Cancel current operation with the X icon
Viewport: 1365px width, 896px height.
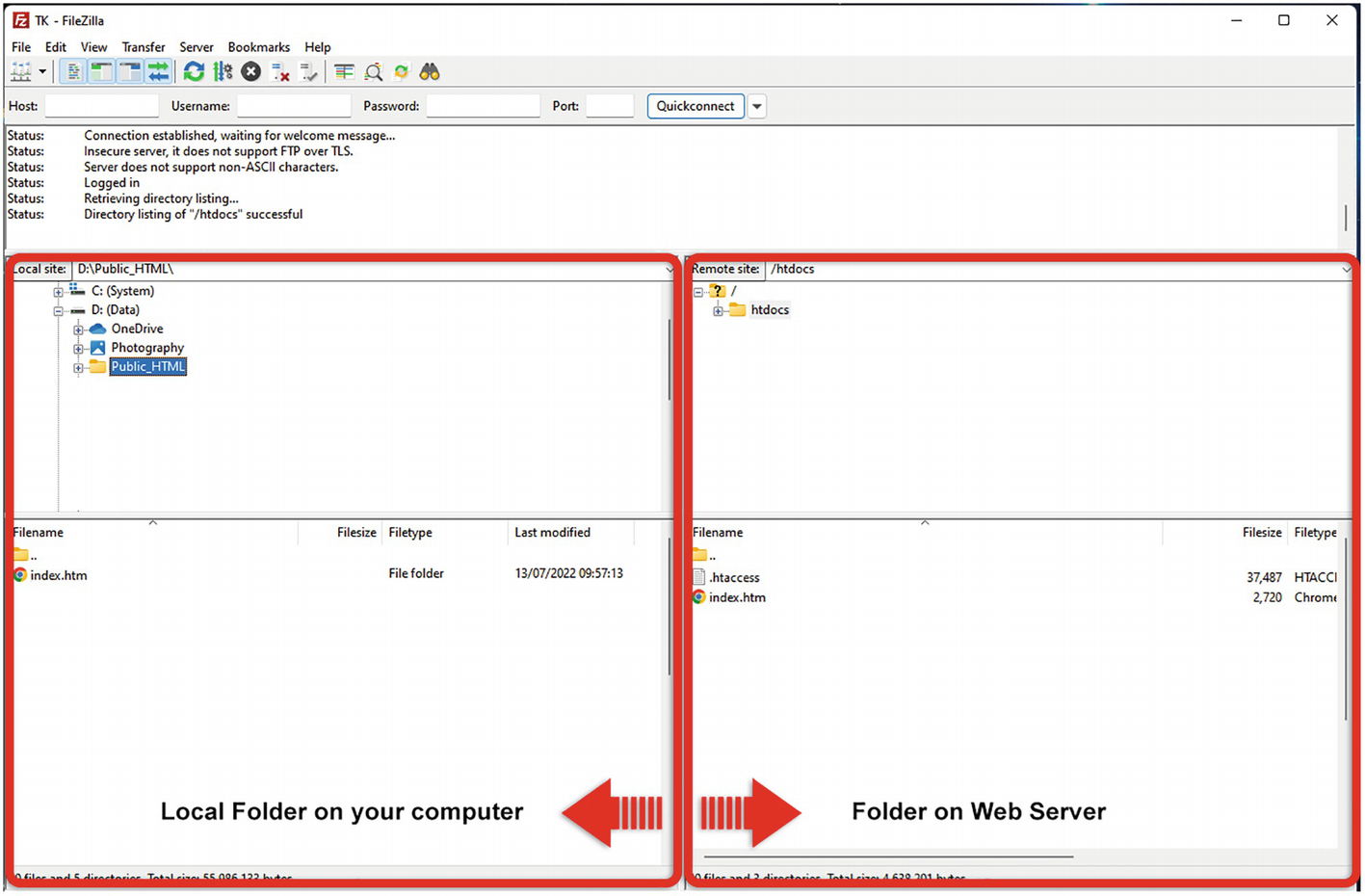point(250,72)
